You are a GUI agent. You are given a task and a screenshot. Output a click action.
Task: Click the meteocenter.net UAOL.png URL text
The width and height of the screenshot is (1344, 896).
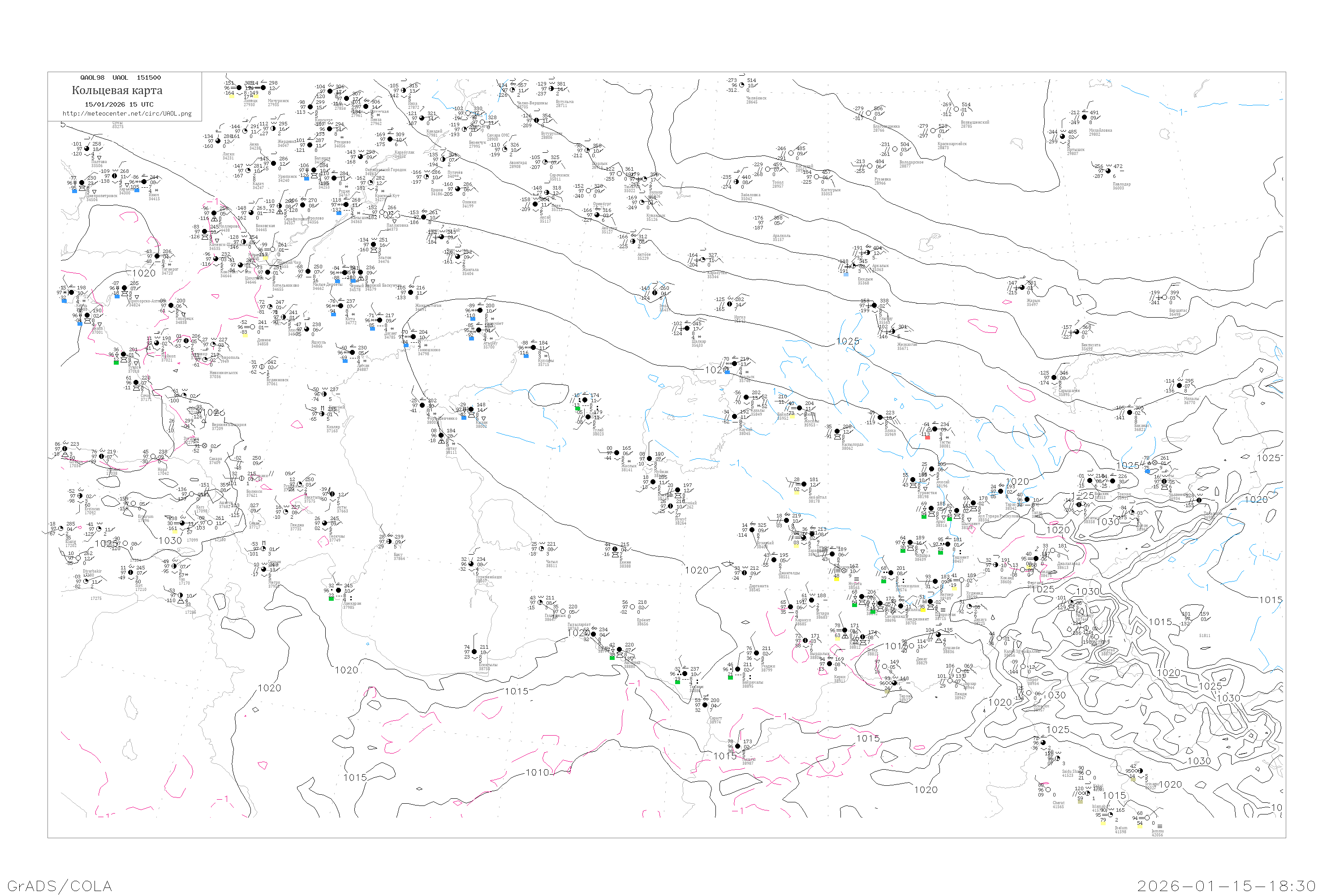[x=127, y=114]
